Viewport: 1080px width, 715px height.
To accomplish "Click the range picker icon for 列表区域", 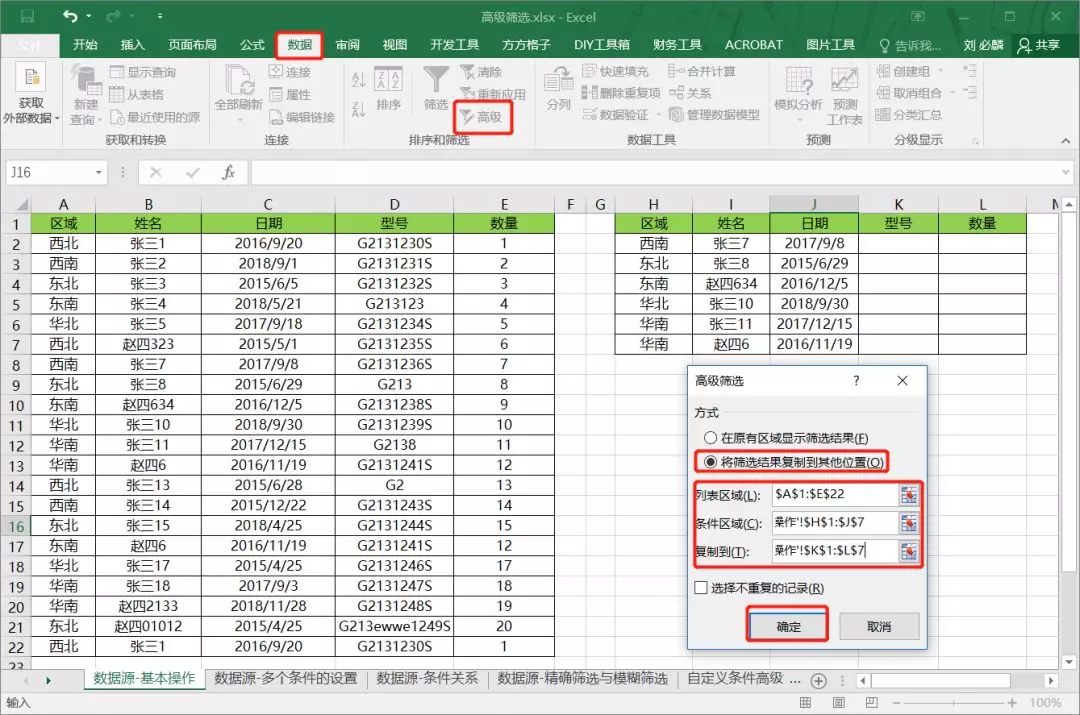I will [908, 495].
